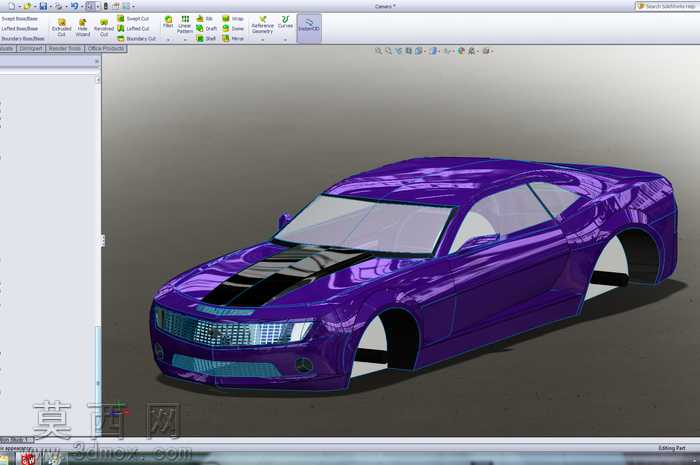The image size is (700, 465).
Task: Select the Extruded Cut tool
Action: click(62, 28)
